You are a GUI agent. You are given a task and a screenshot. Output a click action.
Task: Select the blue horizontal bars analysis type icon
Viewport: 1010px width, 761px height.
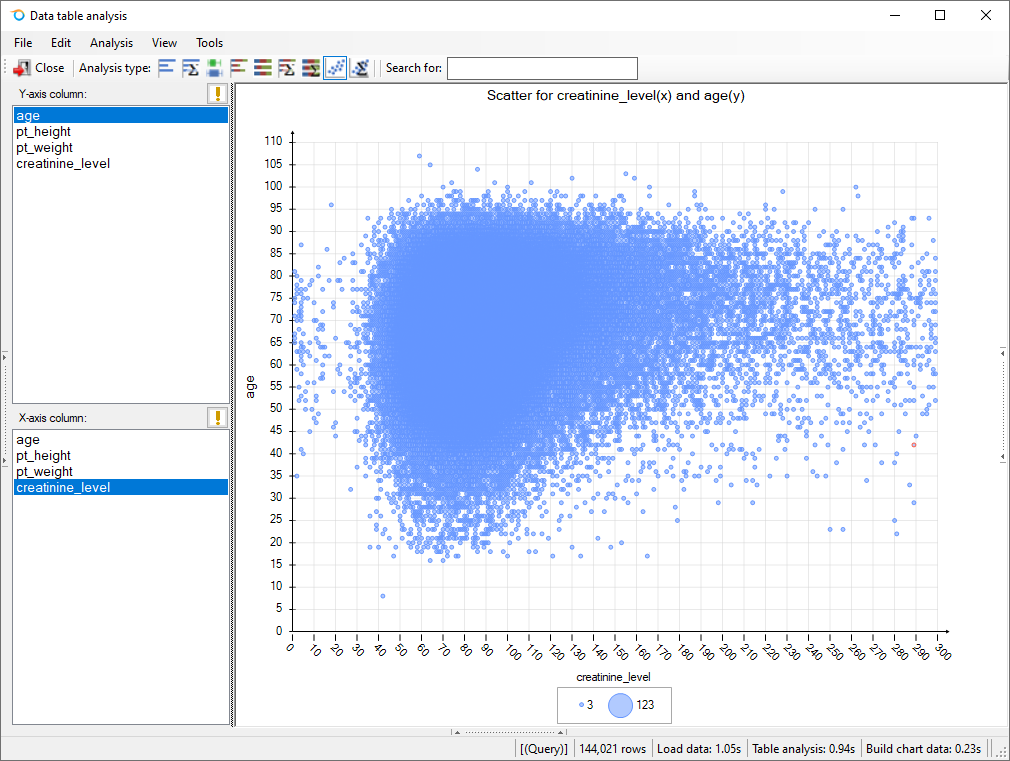point(166,68)
